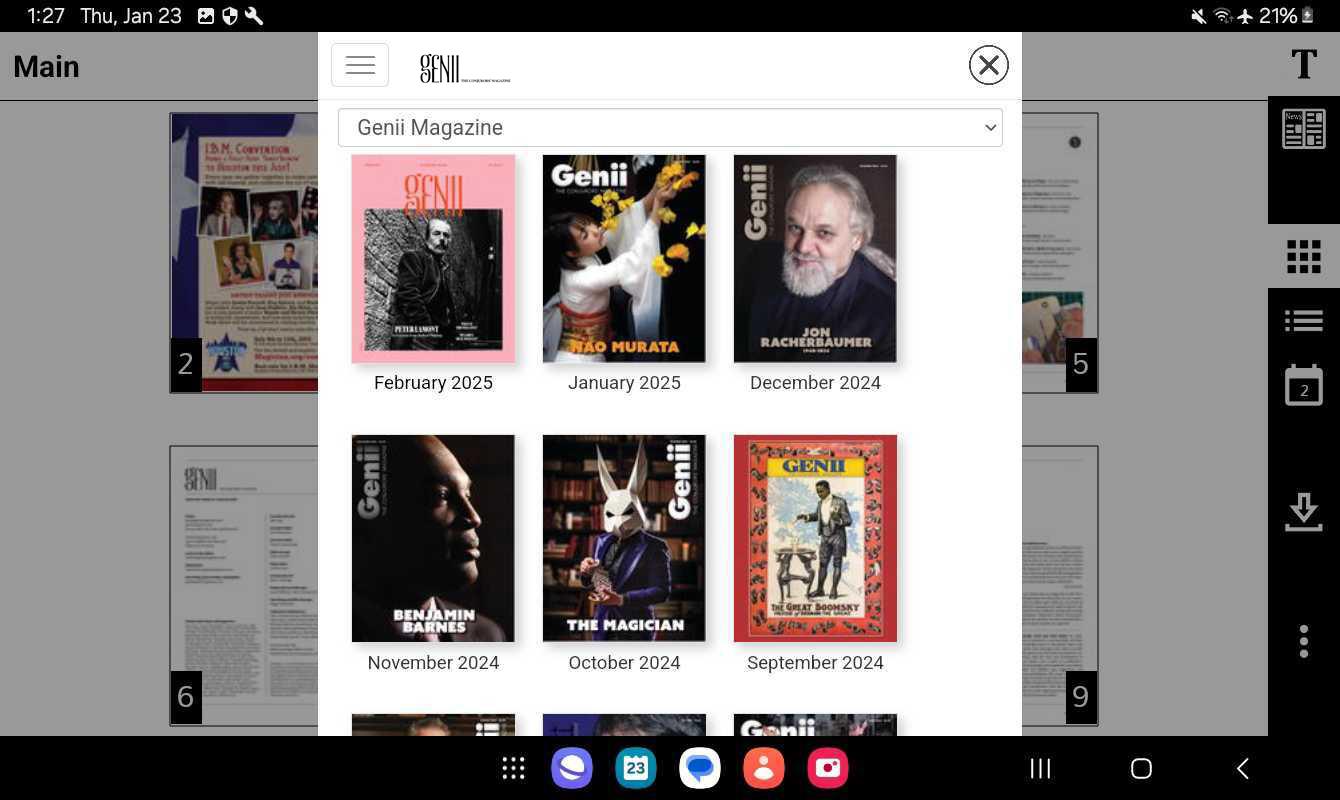Viewport: 1340px width, 800px height.
Task: Download the issue with the download icon
Action: click(1304, 511)
